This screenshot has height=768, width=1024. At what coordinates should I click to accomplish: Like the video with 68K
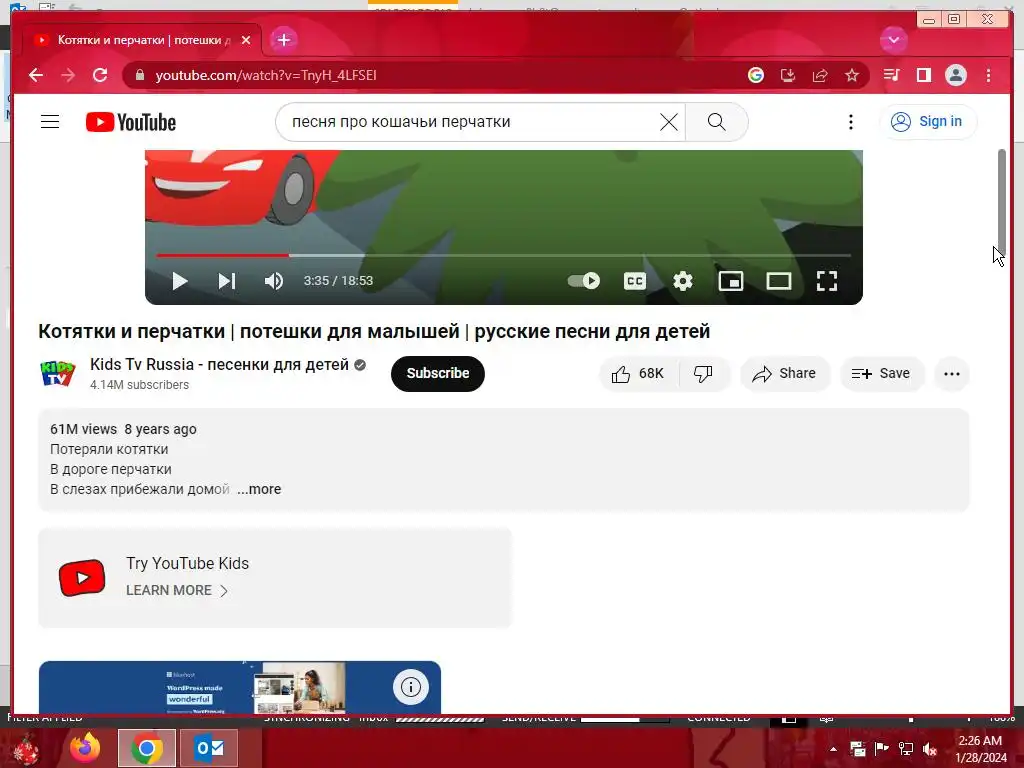638,374
